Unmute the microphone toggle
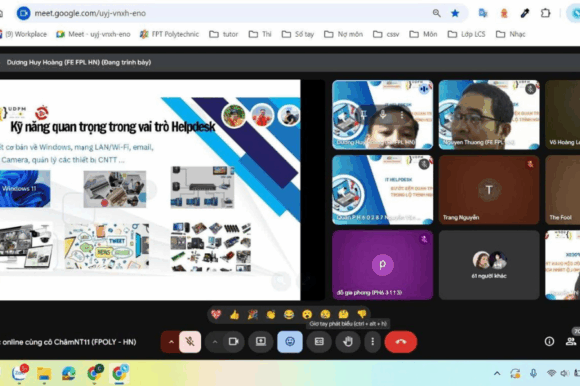The image size is (580, 386). click(x=190, y=342)
